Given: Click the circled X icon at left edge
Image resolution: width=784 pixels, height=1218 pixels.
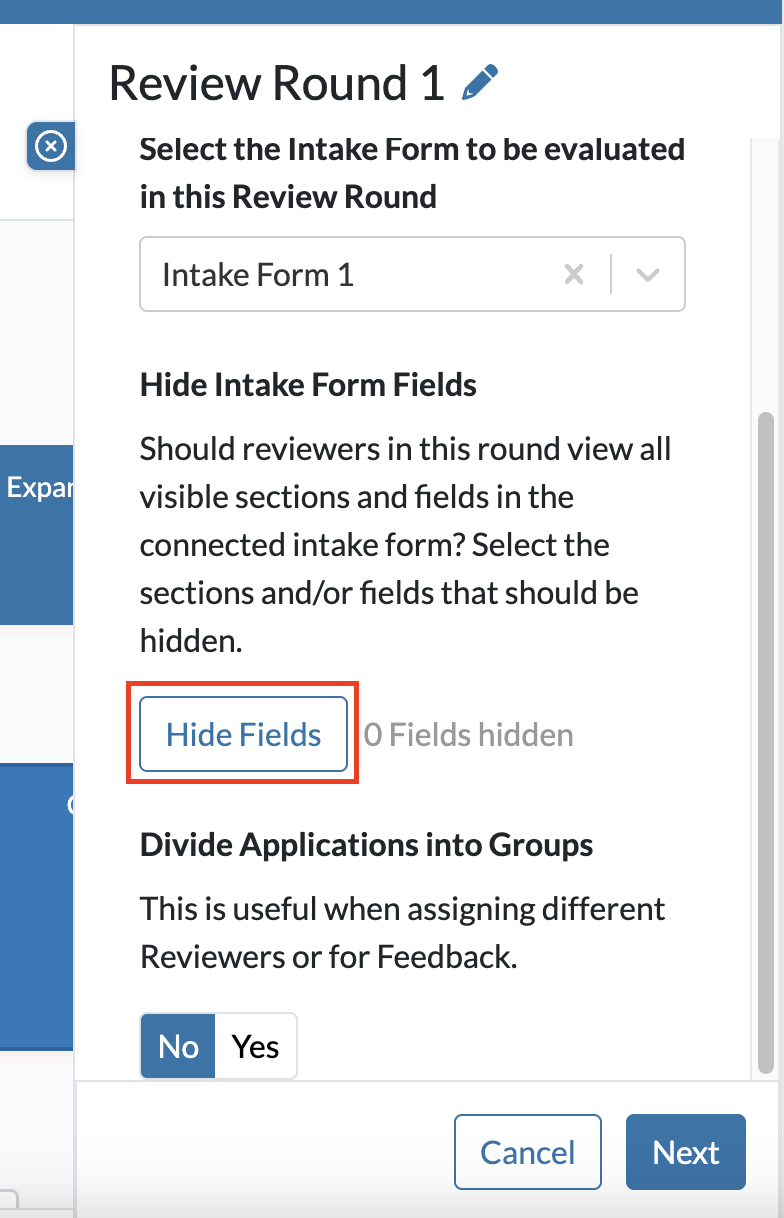Looking at the screenshot, I should coord(50,147).
